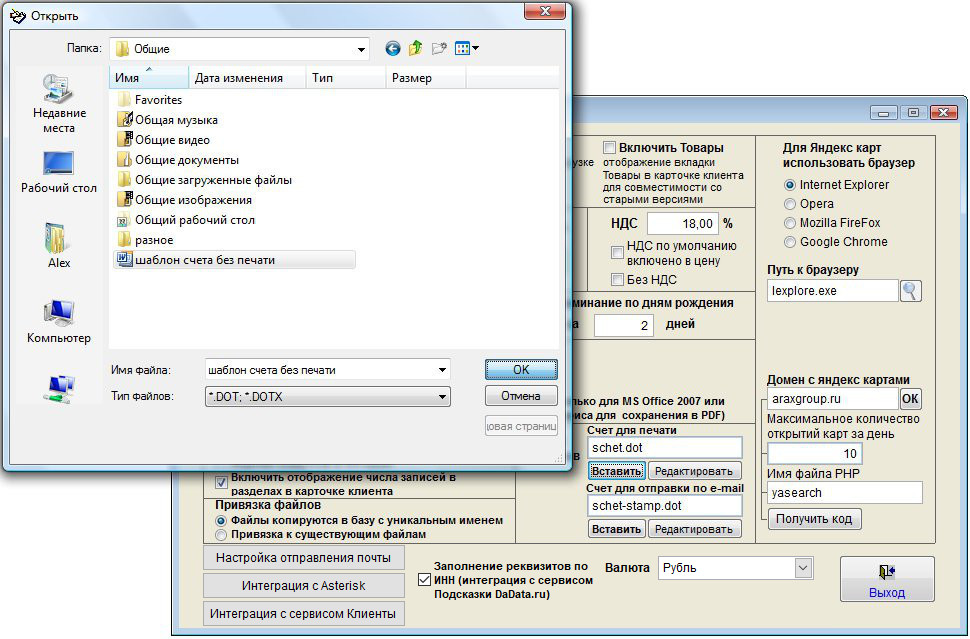Sort by the Имя column header

point(148,78)
